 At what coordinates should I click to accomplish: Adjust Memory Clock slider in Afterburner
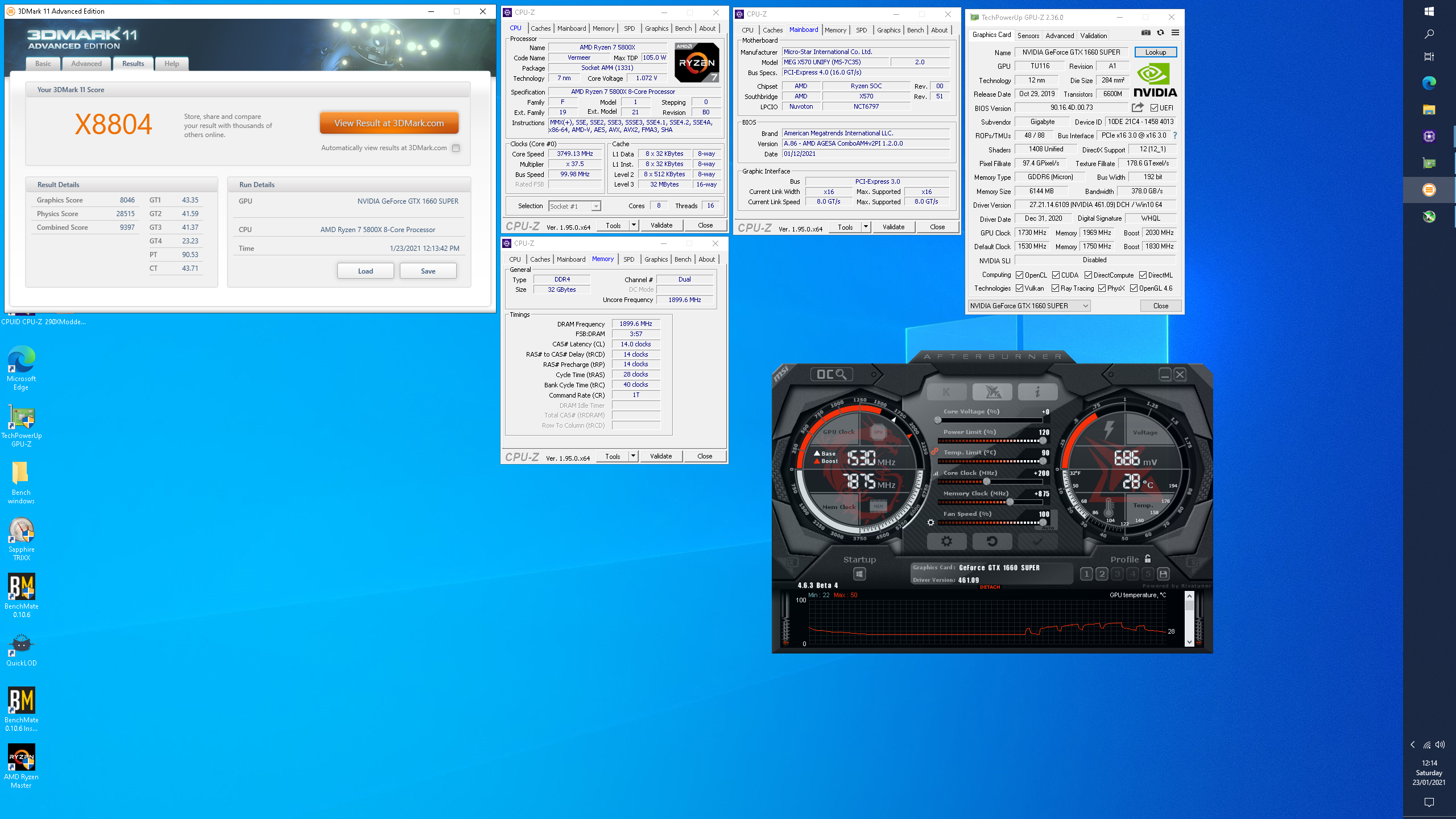1010,502
